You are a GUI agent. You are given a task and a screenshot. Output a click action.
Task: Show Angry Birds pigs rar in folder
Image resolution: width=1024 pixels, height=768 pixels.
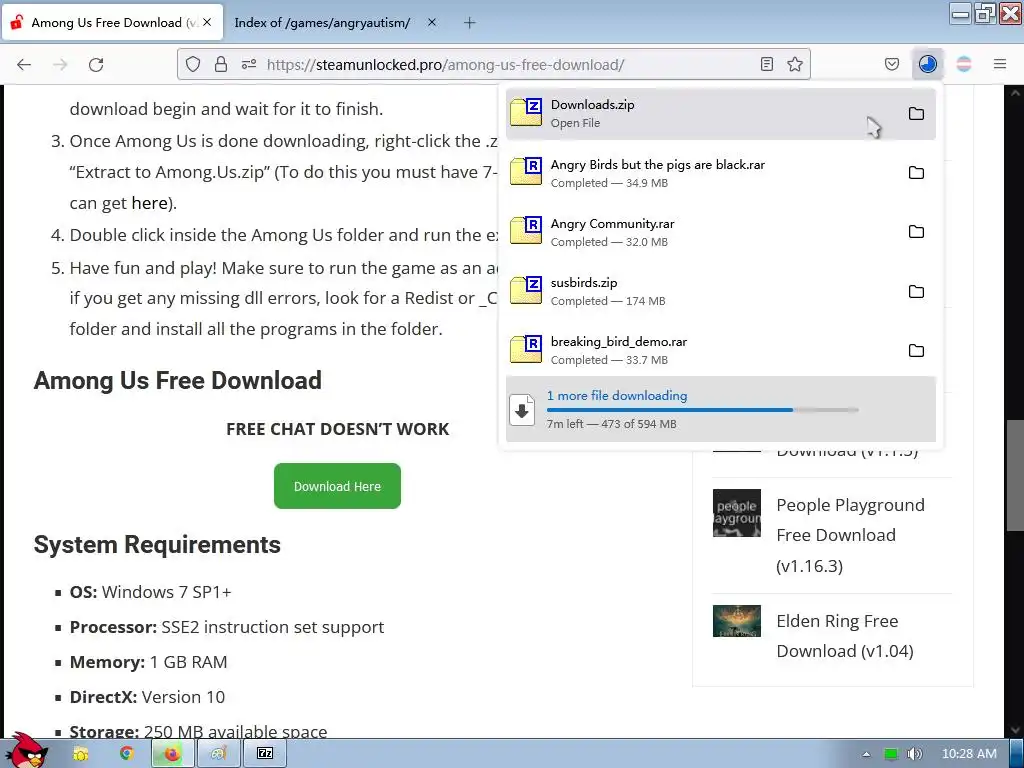[916, 172]
